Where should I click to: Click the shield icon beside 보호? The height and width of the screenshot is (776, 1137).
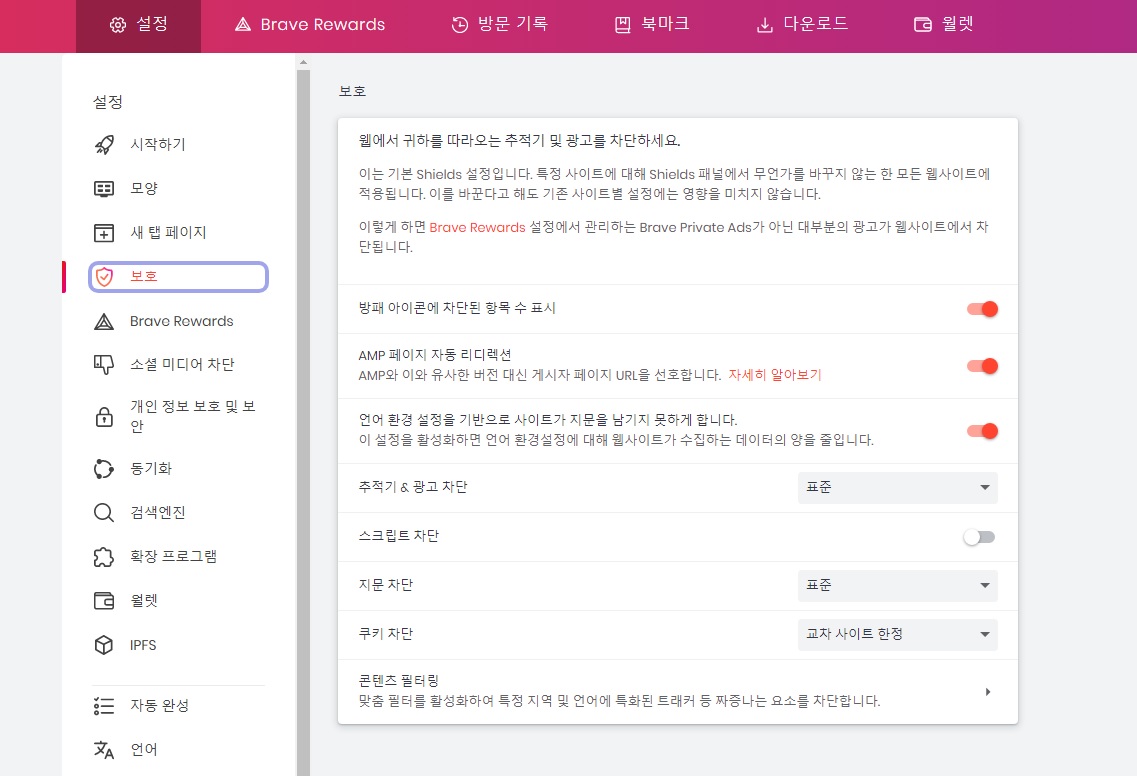pos(104,276)
